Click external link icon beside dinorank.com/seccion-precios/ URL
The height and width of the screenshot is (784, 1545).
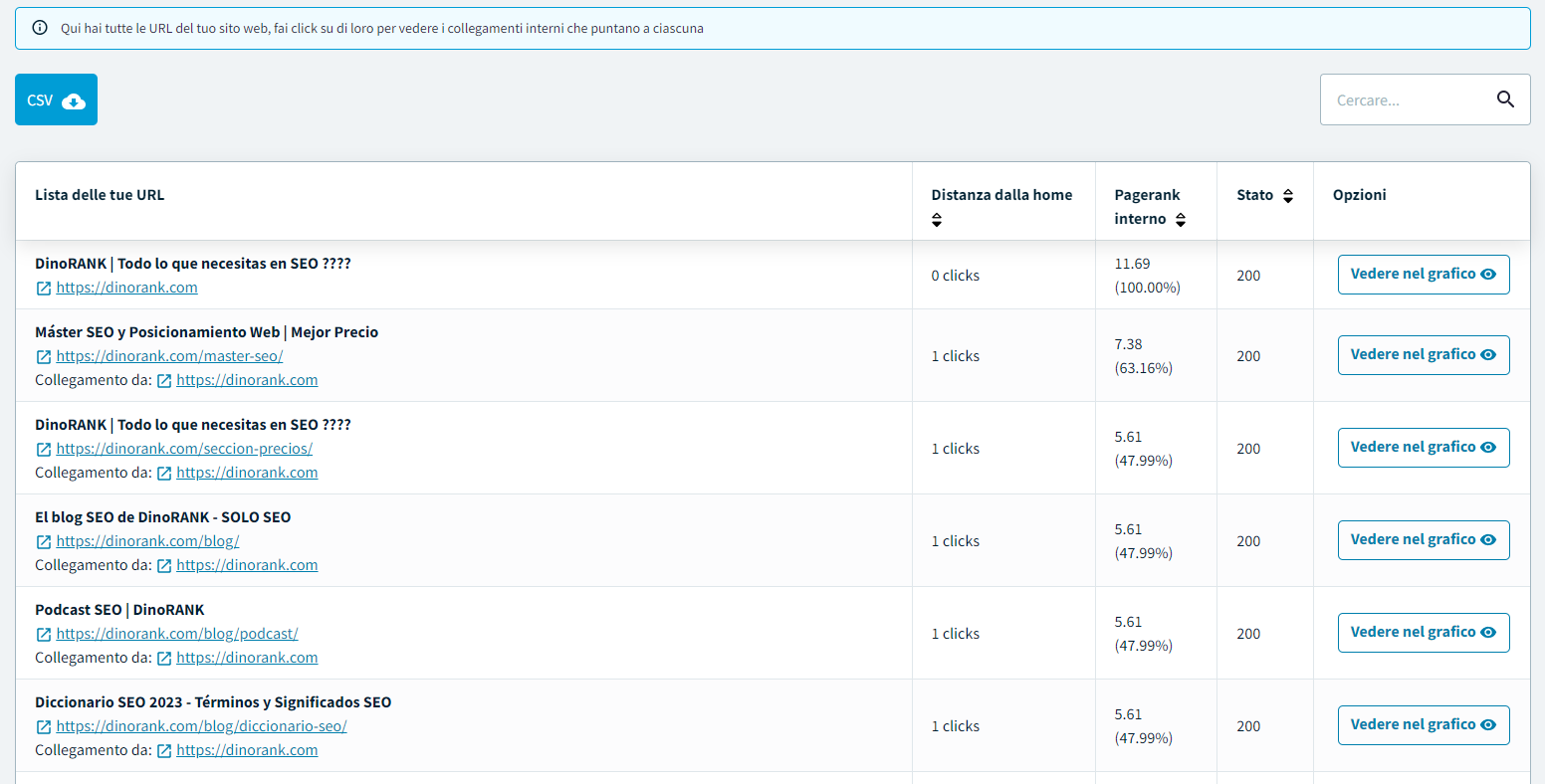click(44, 449)
